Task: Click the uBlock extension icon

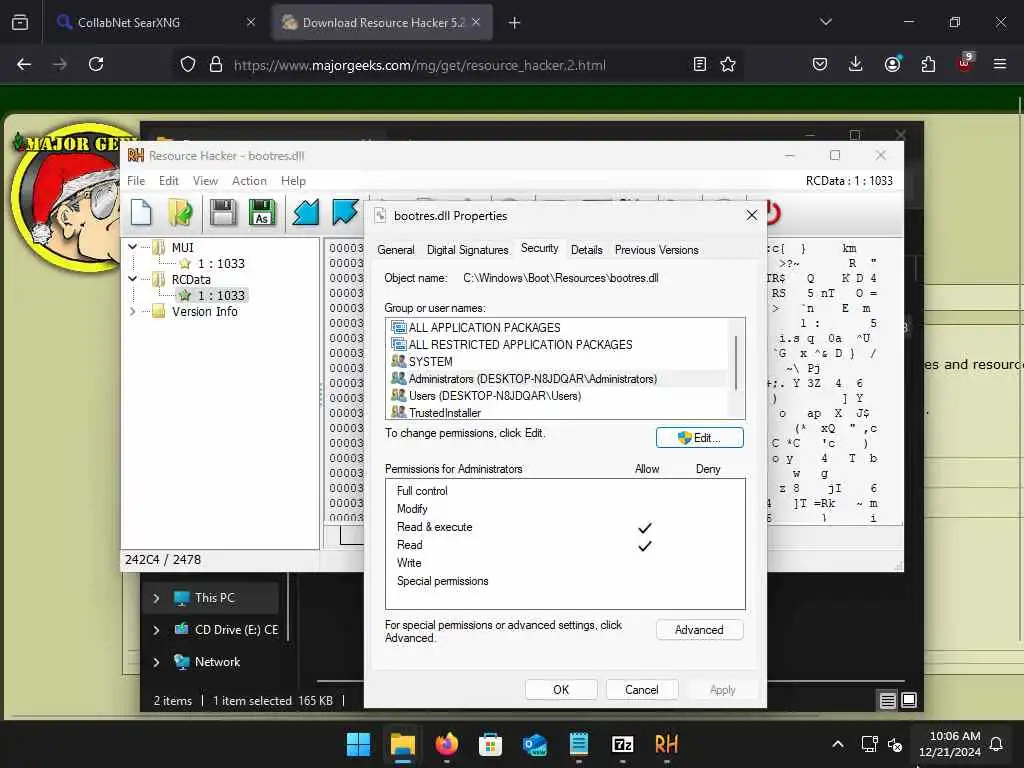Action: [965, 63]
